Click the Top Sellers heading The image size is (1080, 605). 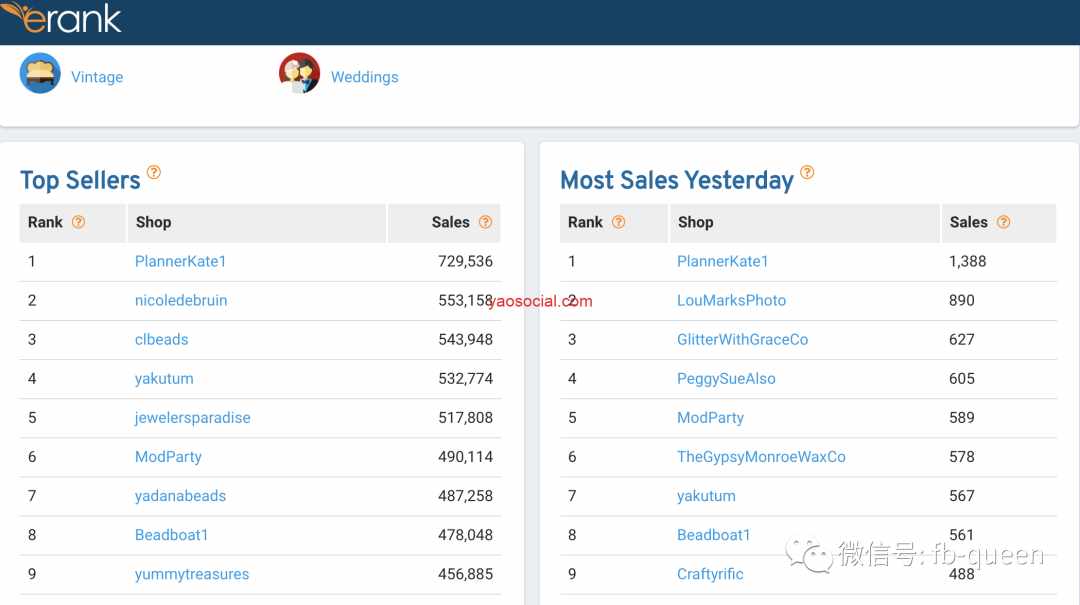[x=81, y=181]
